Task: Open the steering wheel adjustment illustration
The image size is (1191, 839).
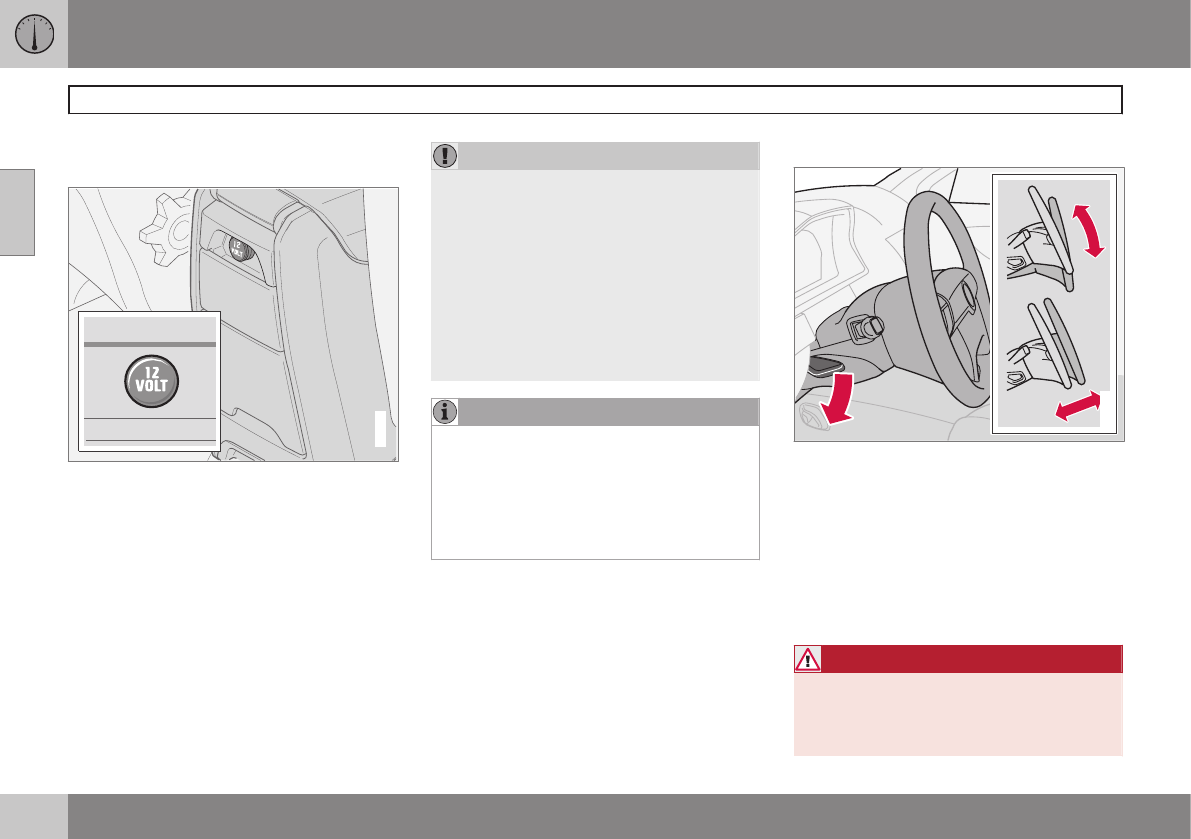Action: pyautogui.click(x=959, y=304)
